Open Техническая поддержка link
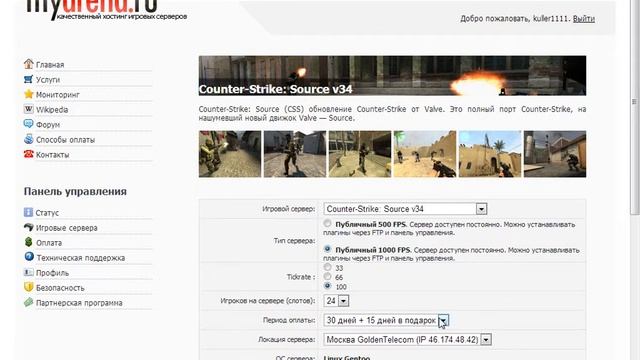The image size is (640, 360). pos(81,258)
